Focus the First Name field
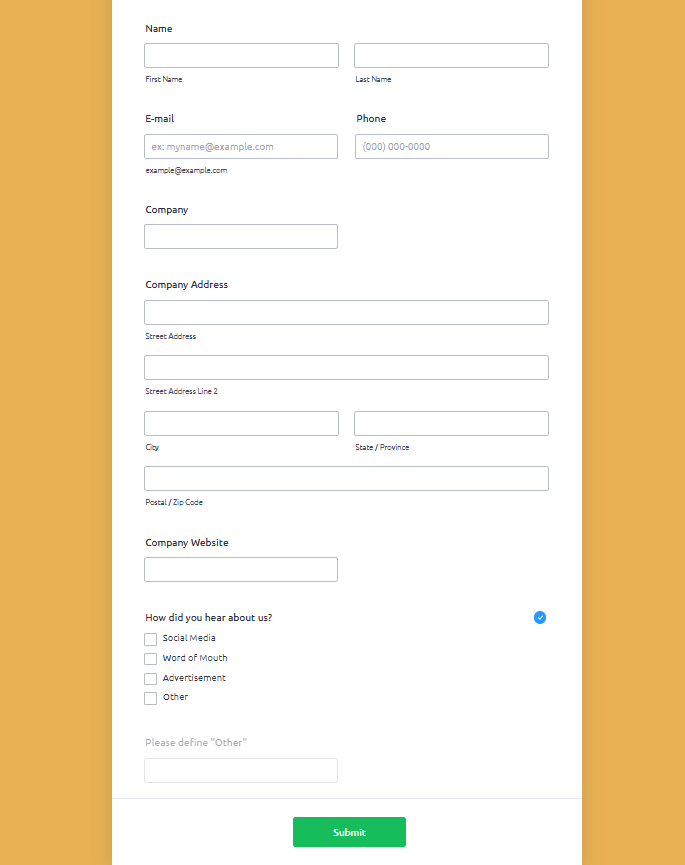685x865 pixels. point(242,56)
